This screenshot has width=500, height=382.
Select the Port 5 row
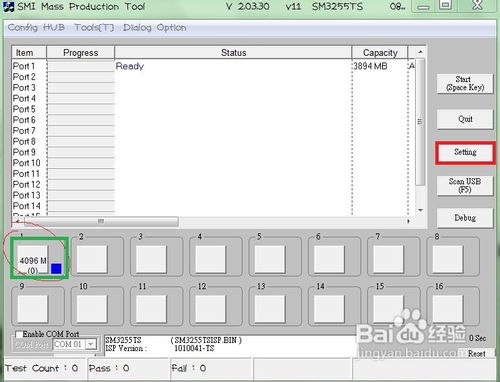coord(213,109)
